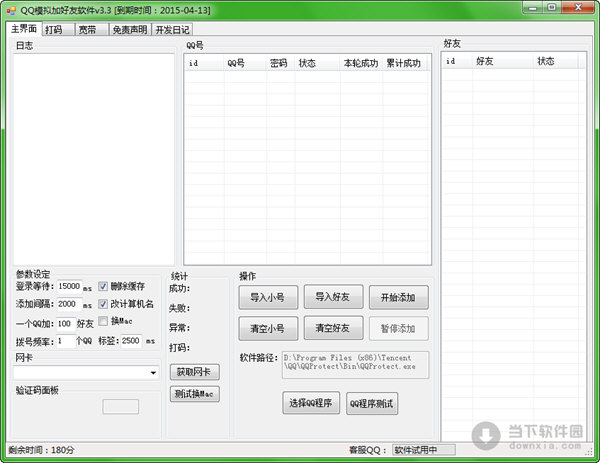Image resolution: width=600 pixels, height=463 pixels.
Task: Close the QQ模拟加好友软件 window
Action: click(578, 7)
